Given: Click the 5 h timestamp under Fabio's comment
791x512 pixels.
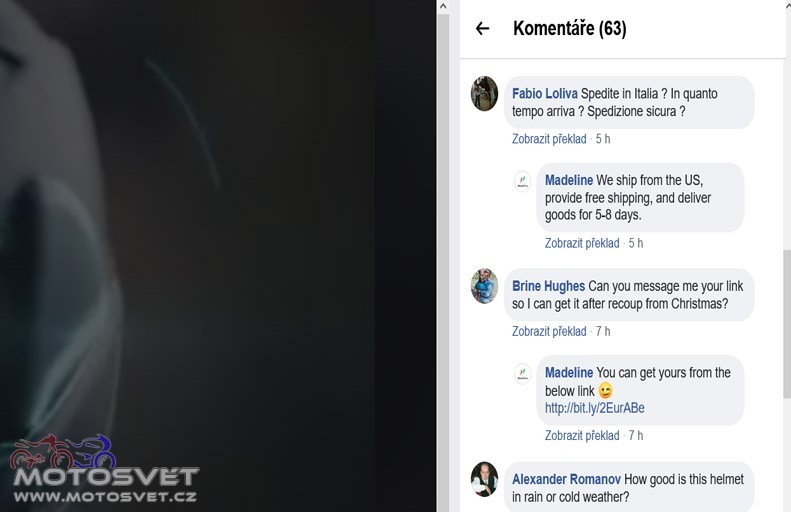Looking at the screenshot, I should click(603, 139).
